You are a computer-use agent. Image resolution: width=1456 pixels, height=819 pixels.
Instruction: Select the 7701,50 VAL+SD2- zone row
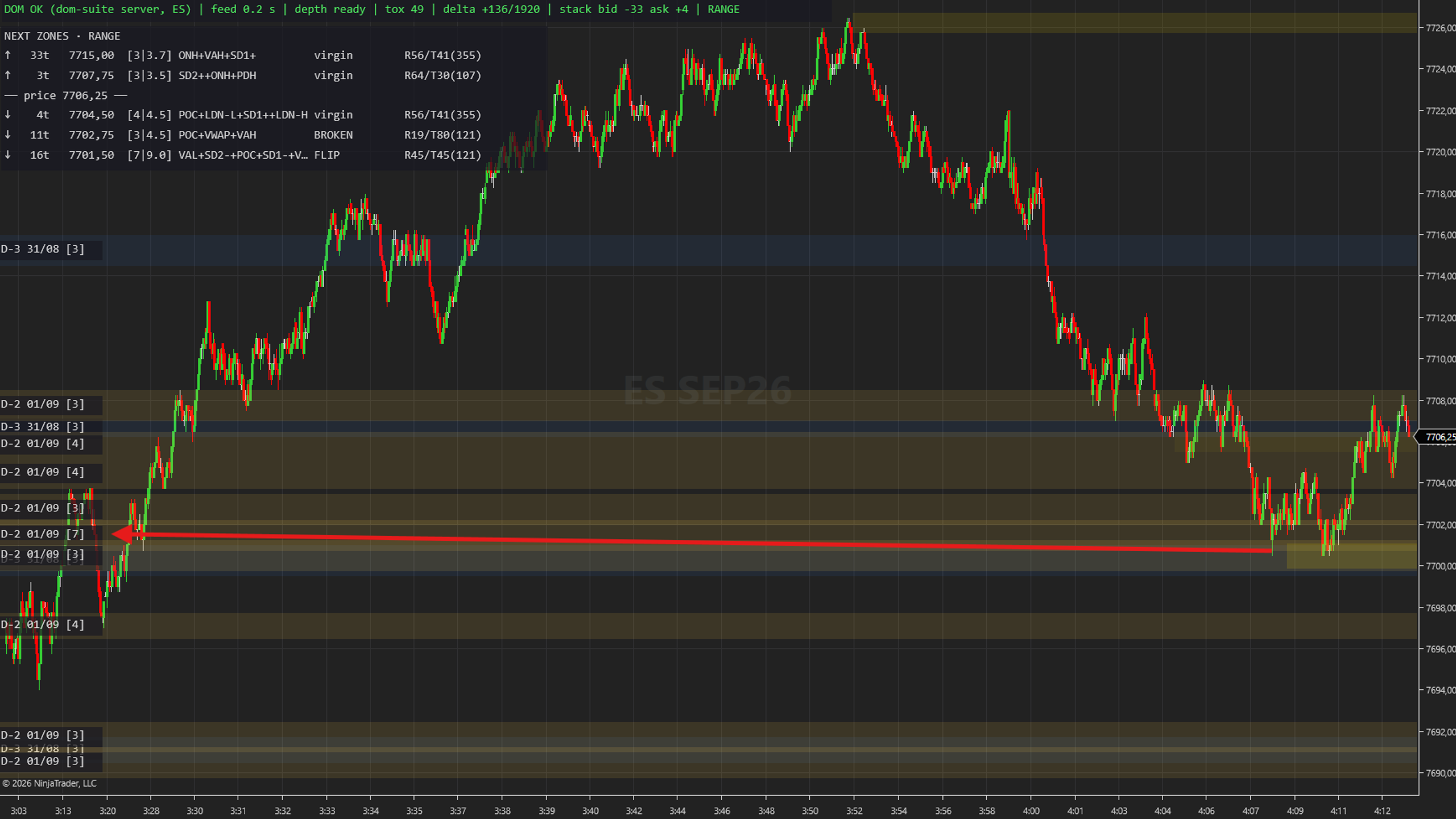[x=243, y=155]
